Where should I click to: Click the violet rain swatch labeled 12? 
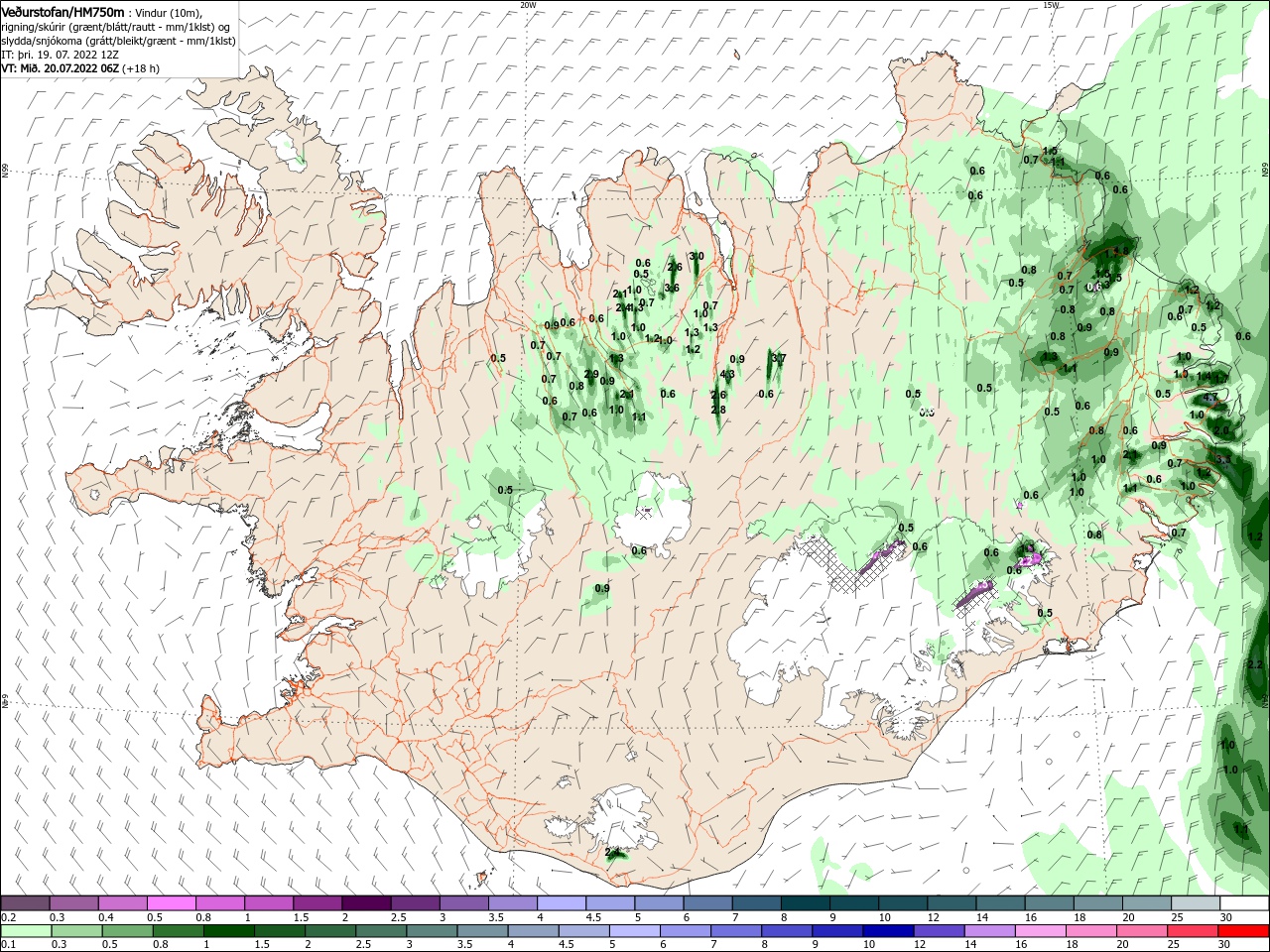point(938,931)
